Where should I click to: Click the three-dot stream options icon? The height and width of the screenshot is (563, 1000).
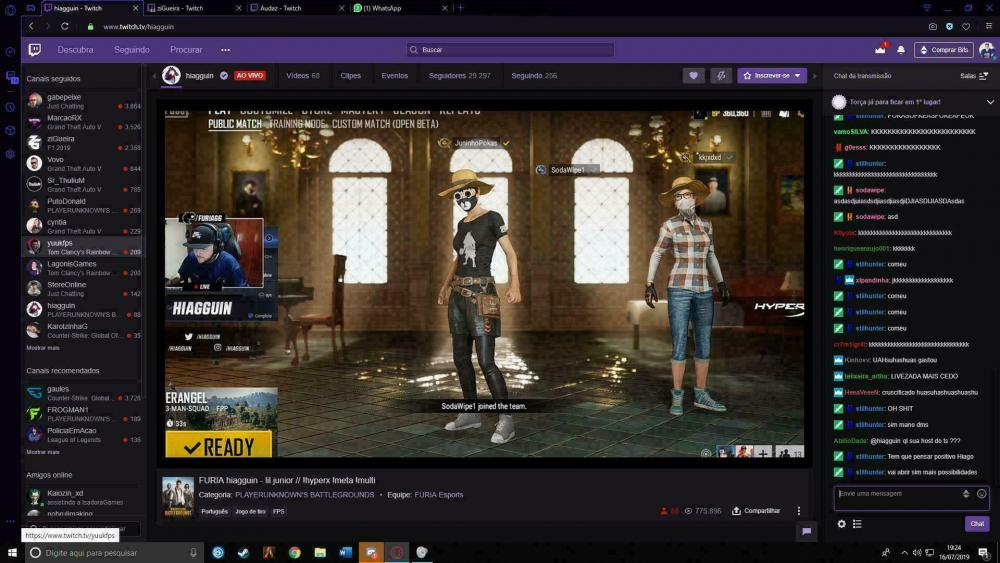(798, 511)
